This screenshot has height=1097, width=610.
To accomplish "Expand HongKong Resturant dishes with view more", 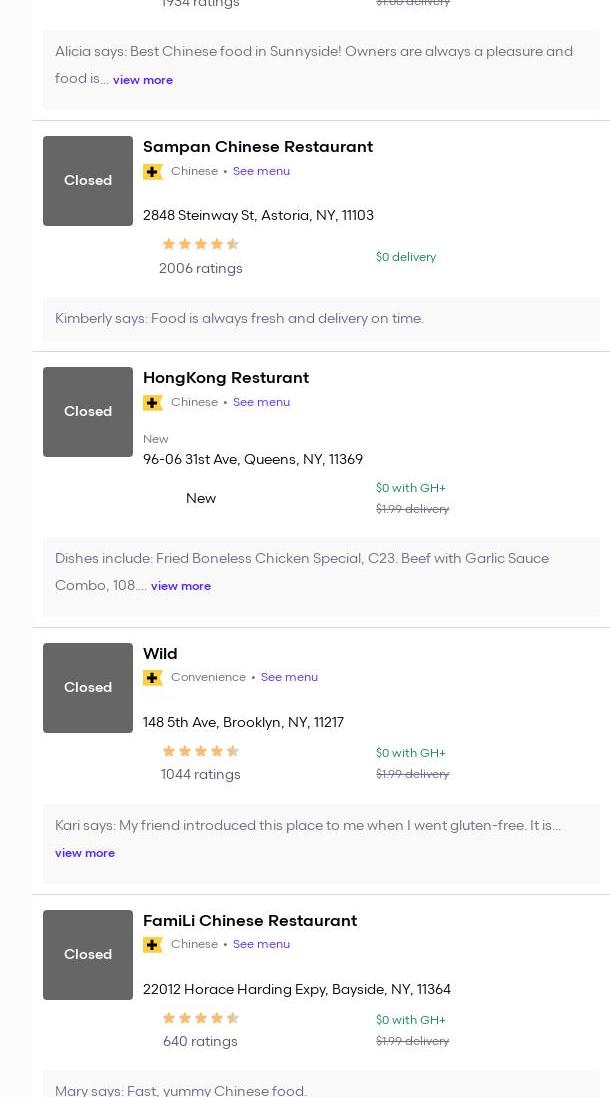I will (x=181, y=586).
